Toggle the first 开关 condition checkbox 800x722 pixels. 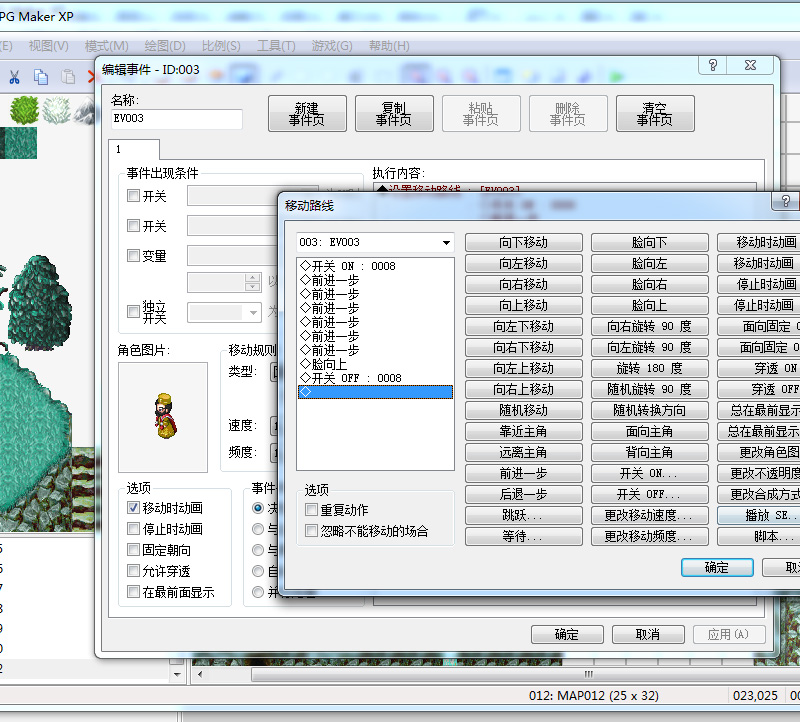click(133, 195)
